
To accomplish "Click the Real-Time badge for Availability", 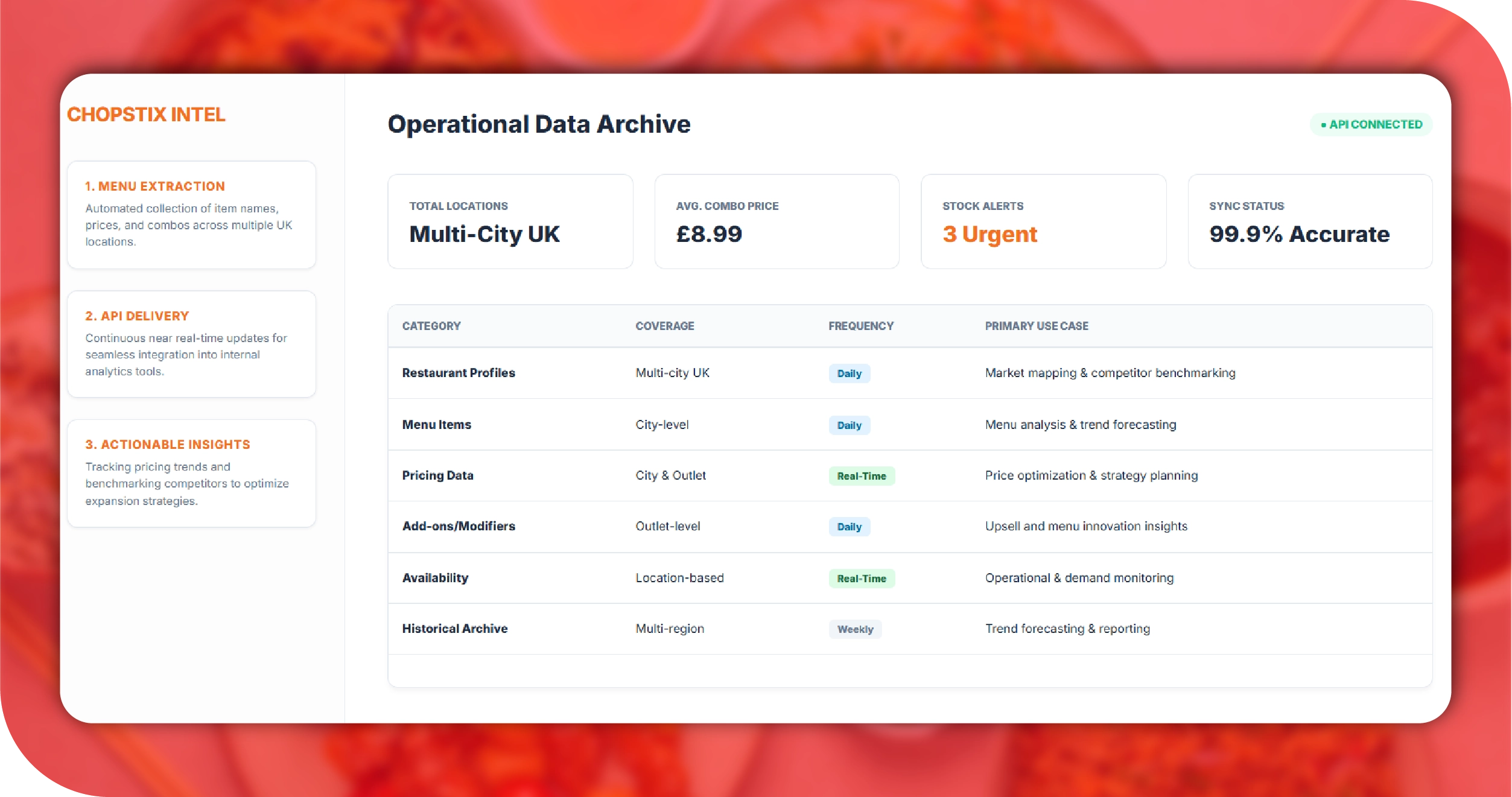I will 861,579.
